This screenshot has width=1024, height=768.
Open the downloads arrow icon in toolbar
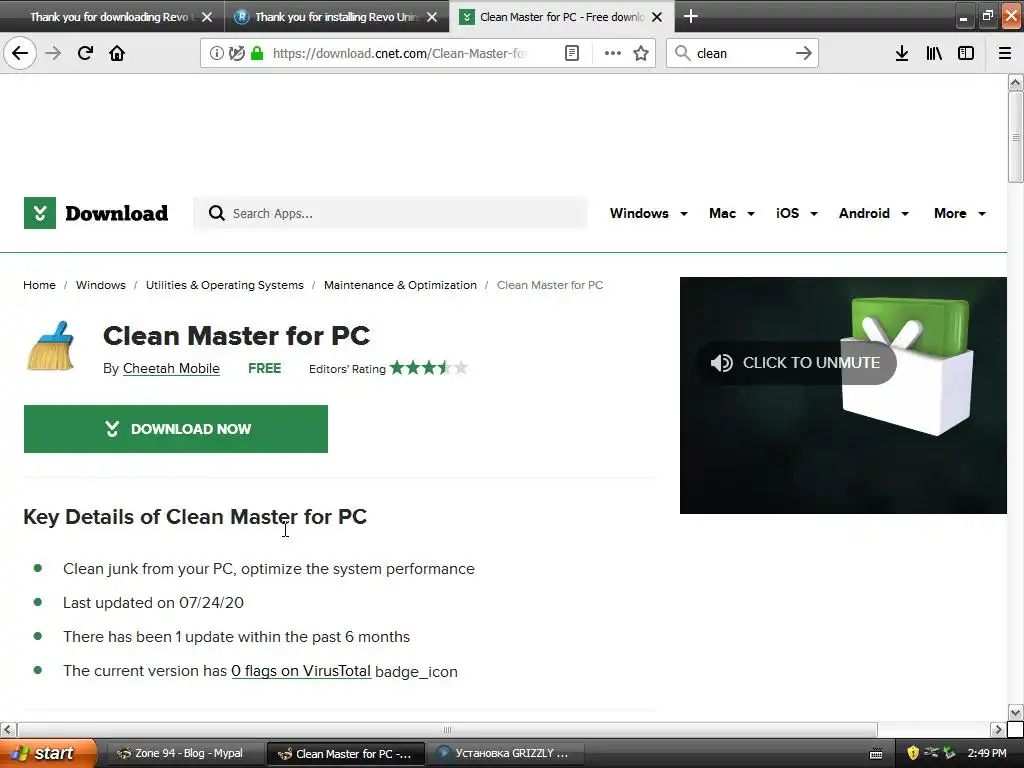(x=902, y=53)
